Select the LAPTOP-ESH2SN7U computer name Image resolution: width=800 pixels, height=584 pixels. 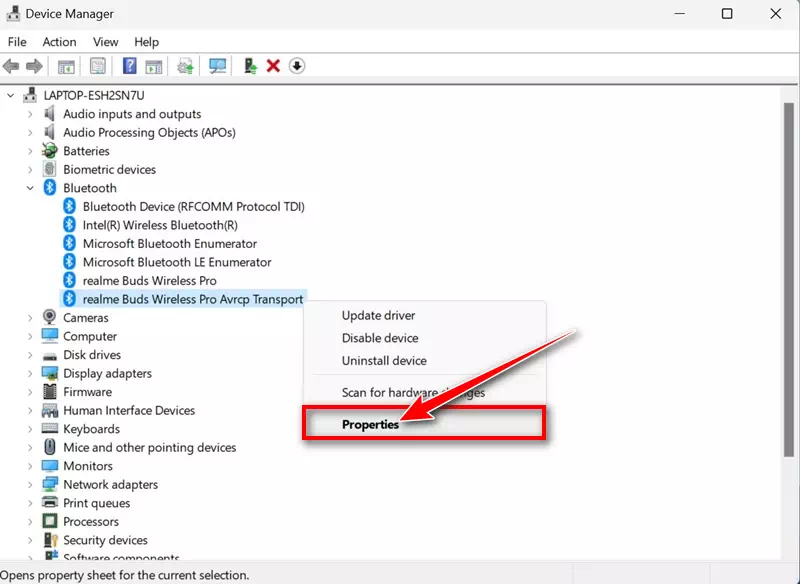click(94, 95)
